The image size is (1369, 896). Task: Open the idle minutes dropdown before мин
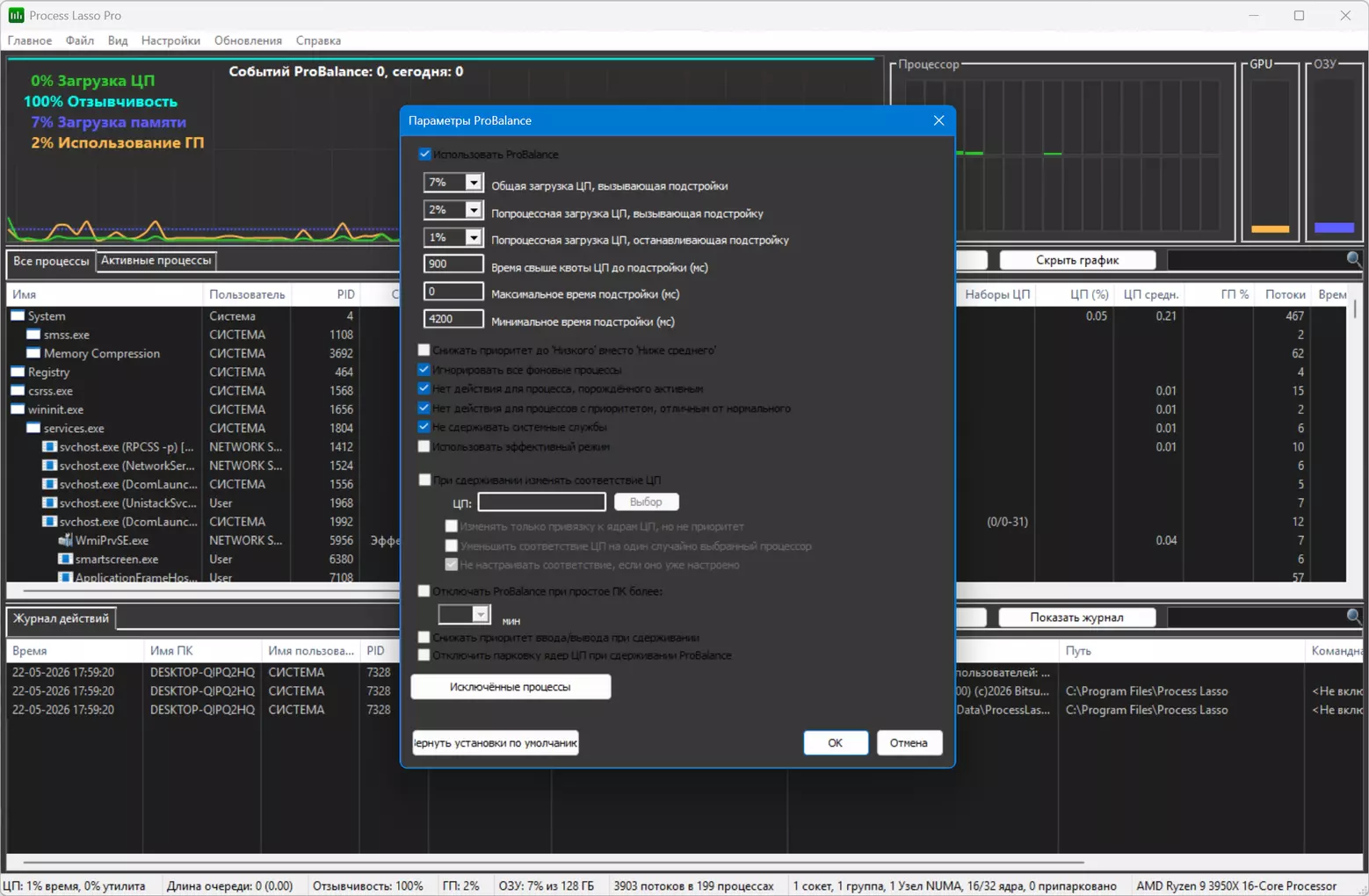(480, 614)
